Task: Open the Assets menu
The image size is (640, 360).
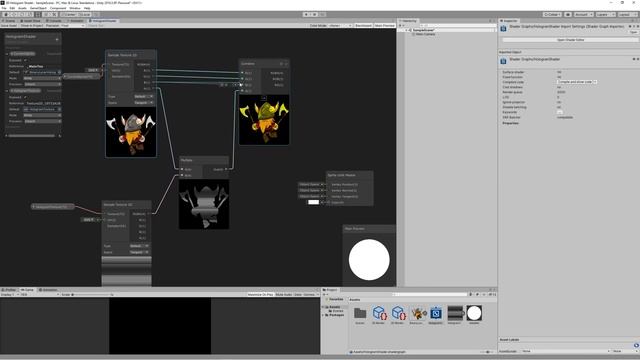Action: (x=22, y=8)
